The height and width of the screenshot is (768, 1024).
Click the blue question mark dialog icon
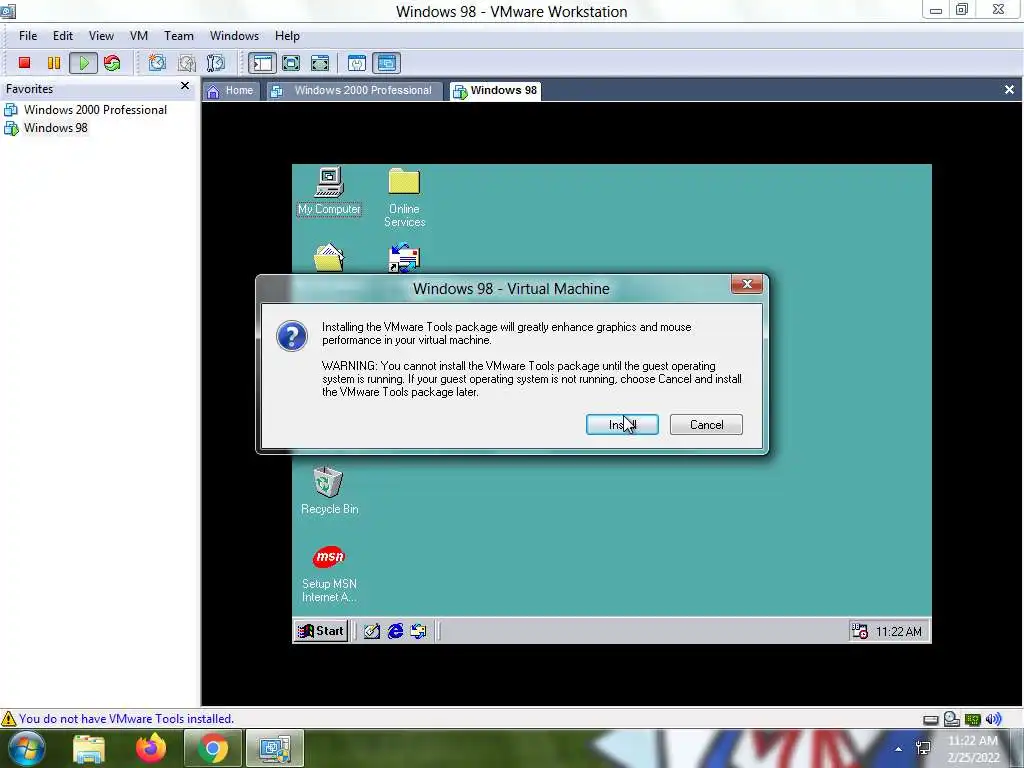tap(291, 336)
